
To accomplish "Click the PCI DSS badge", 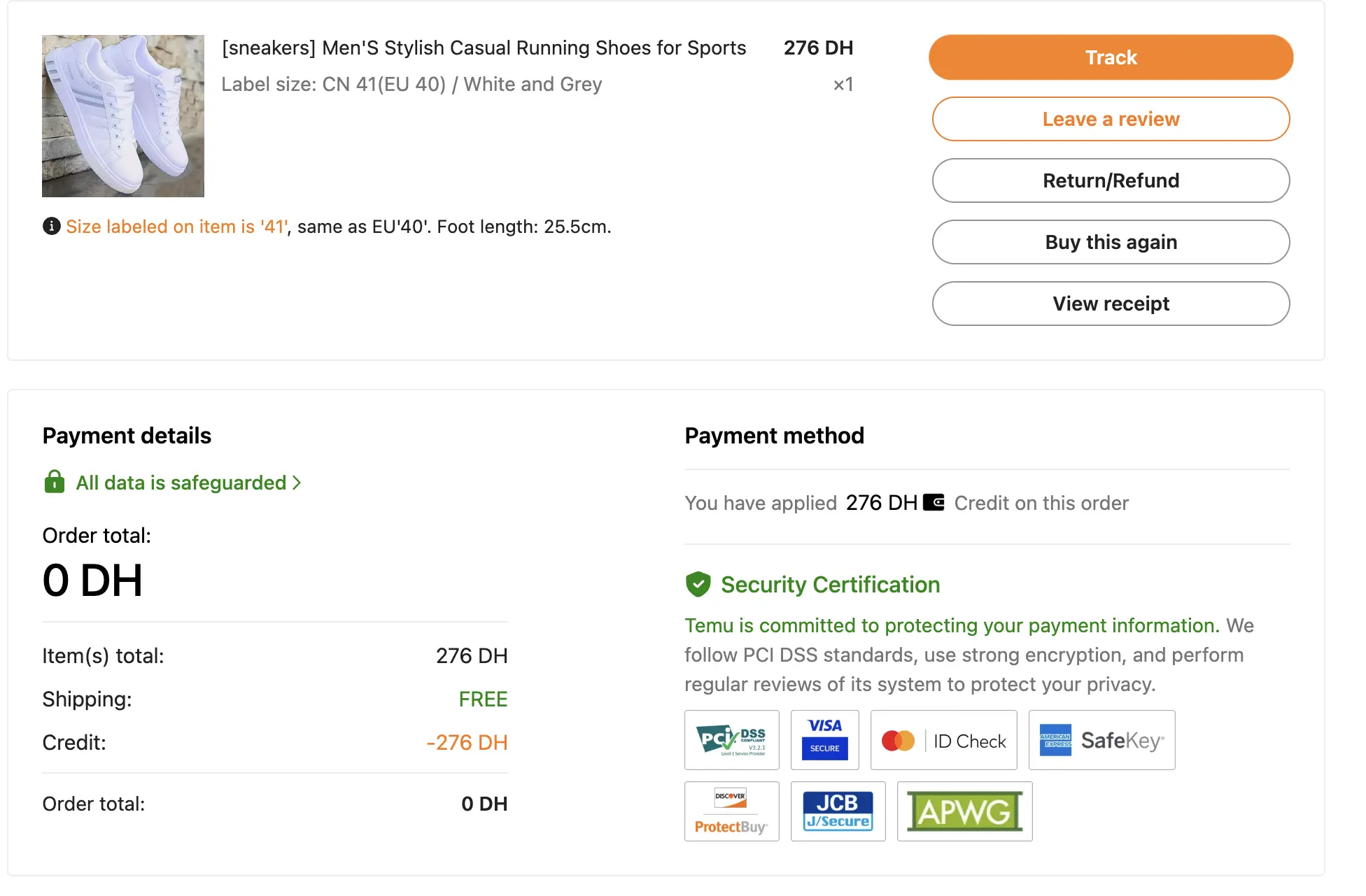I will pos(731,740).
